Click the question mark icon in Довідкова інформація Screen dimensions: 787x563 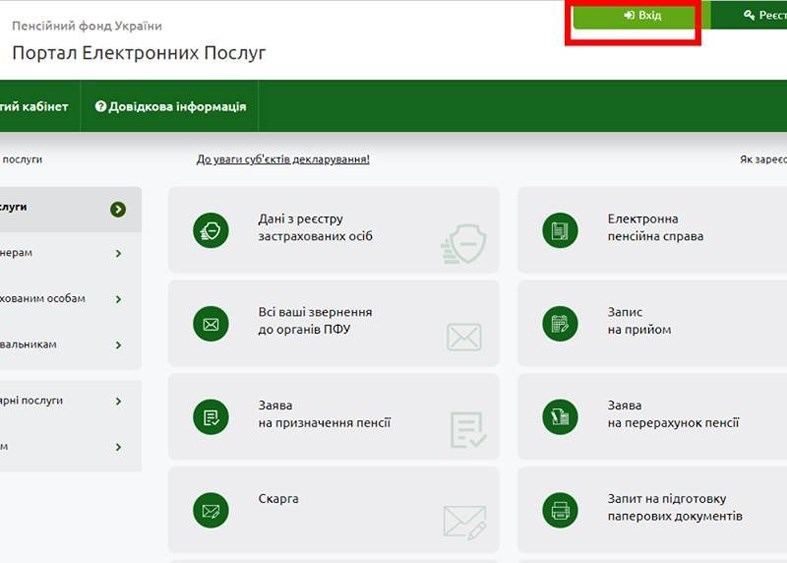click(100, 106)
